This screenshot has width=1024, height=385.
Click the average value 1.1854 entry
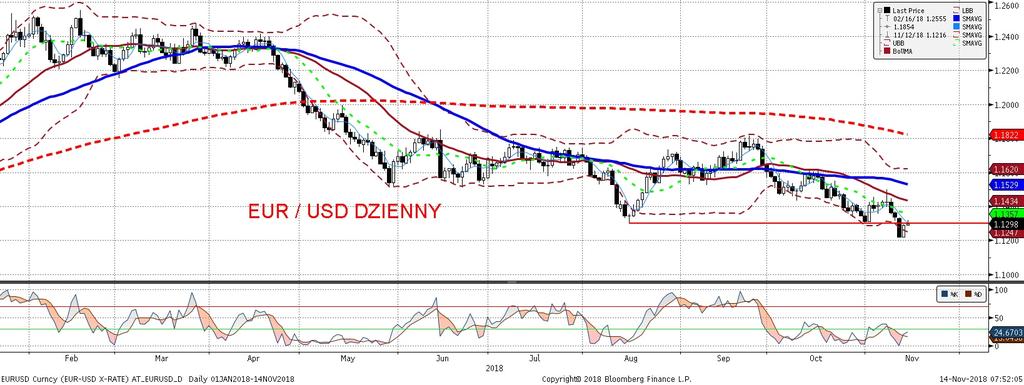(900, 27)
